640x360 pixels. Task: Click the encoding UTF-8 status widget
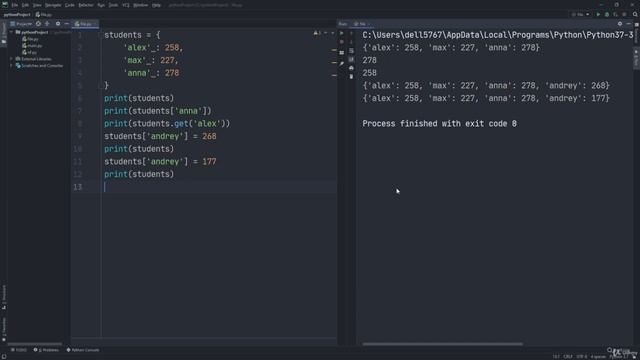[581, 356]
